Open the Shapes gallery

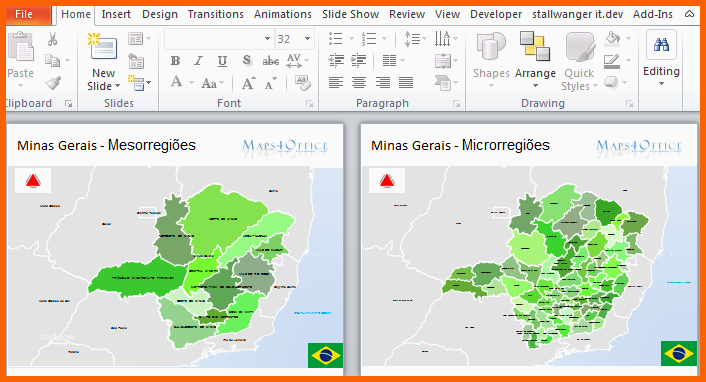point(491,60)
